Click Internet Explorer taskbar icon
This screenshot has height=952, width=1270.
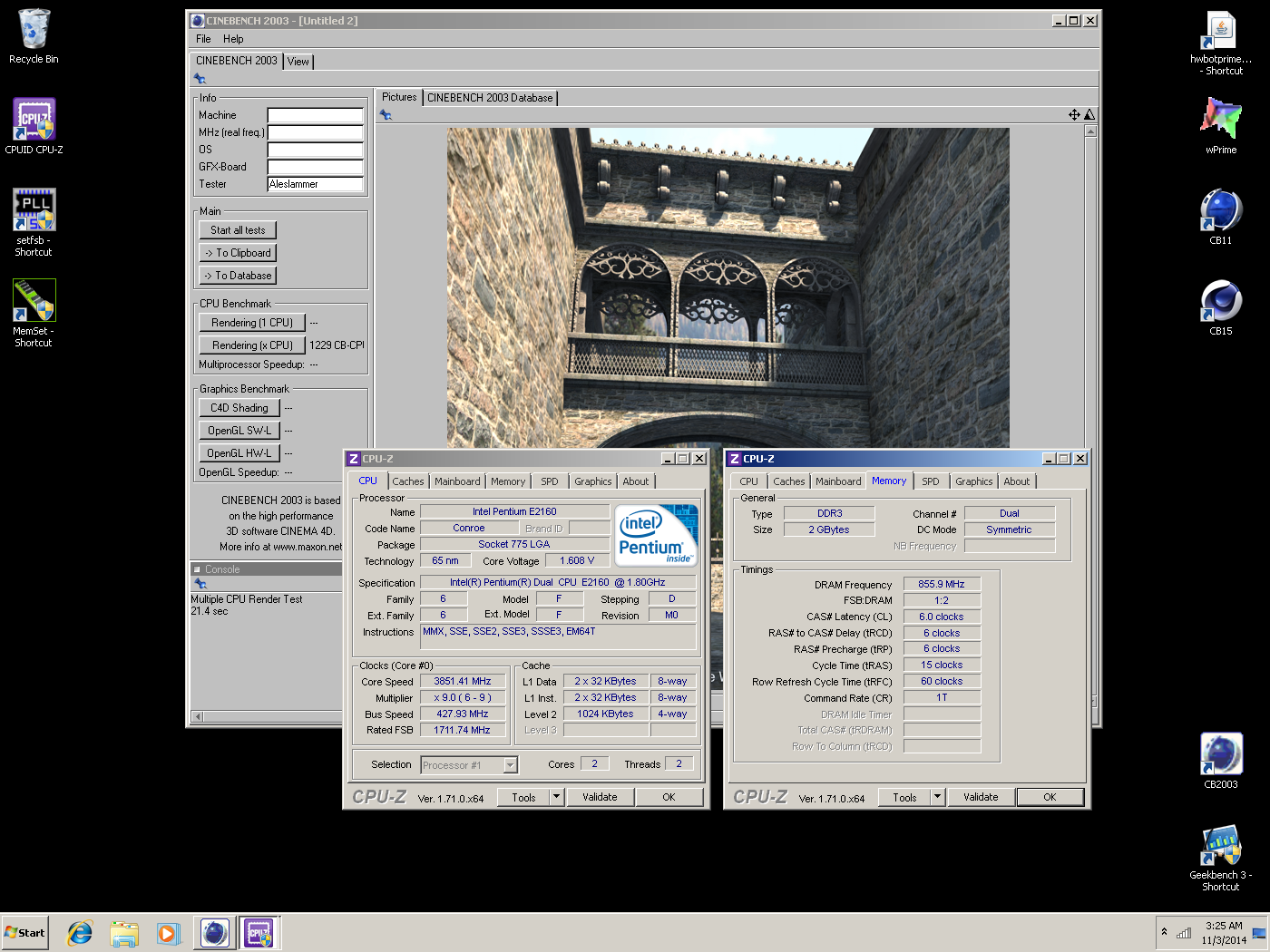(80, 932)
